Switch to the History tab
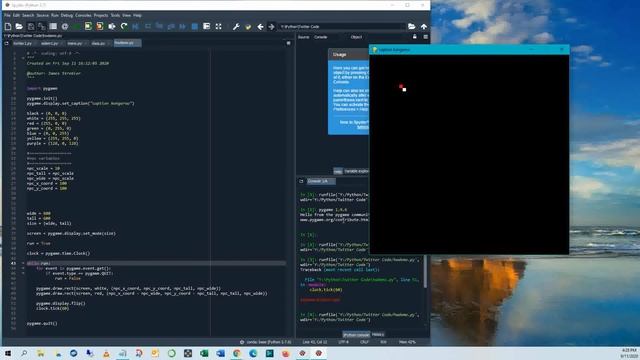The height and width of the screenshot is (360, 640). coord(378,334)
